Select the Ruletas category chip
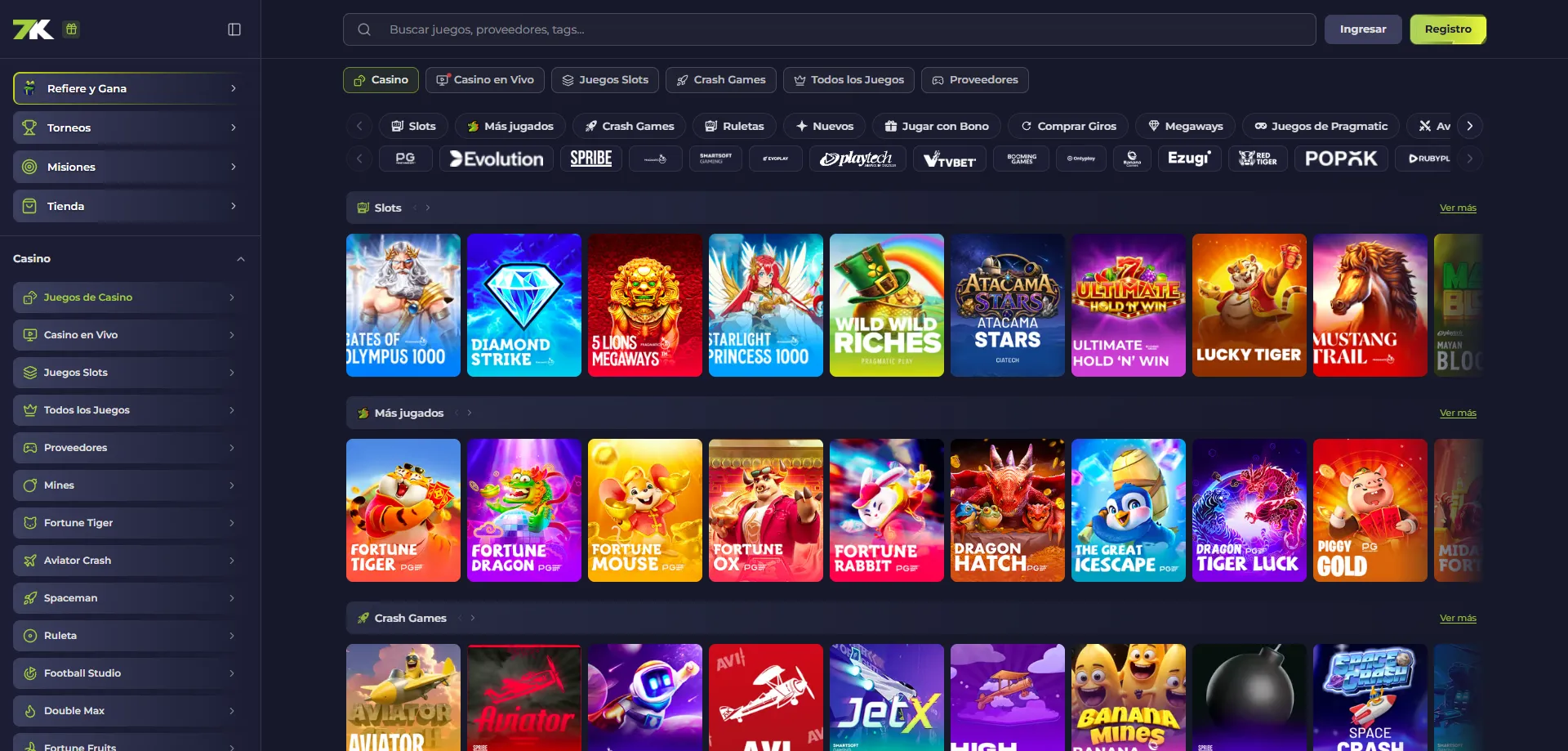 pyautogui.click(x=734, y=126)
